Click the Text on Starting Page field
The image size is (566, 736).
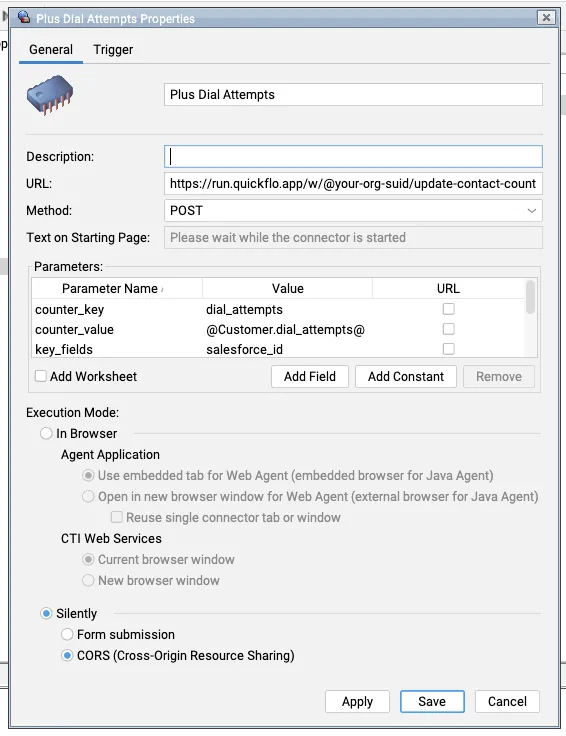pyautogui.click(x=353, y=238)
